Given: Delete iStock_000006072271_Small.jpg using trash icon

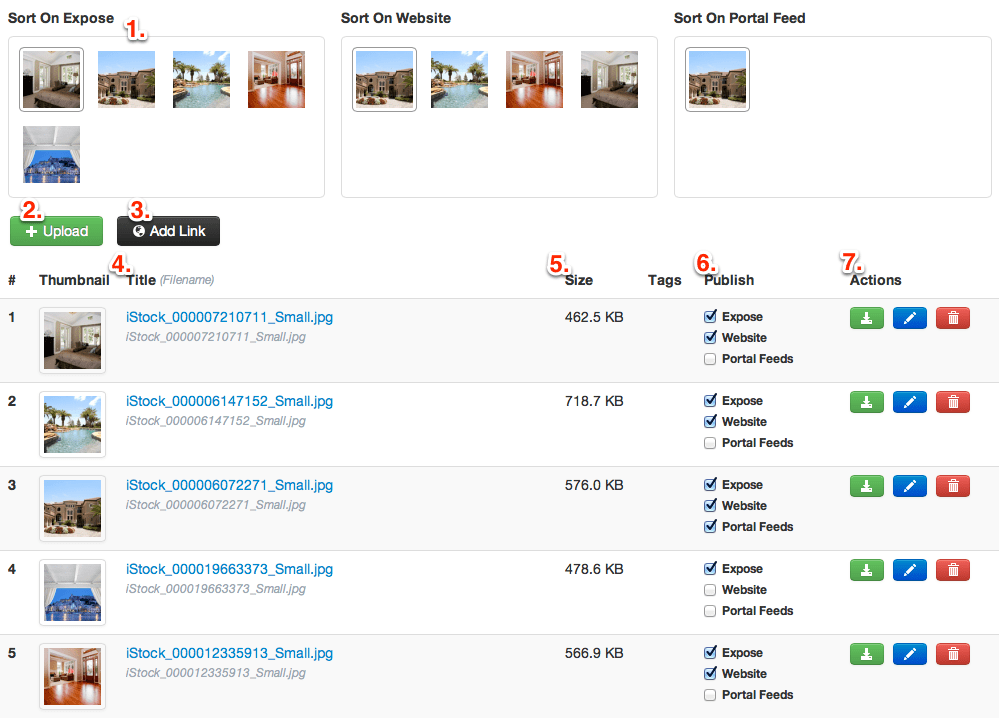Looking at the screenshot, I should [951, 485].
